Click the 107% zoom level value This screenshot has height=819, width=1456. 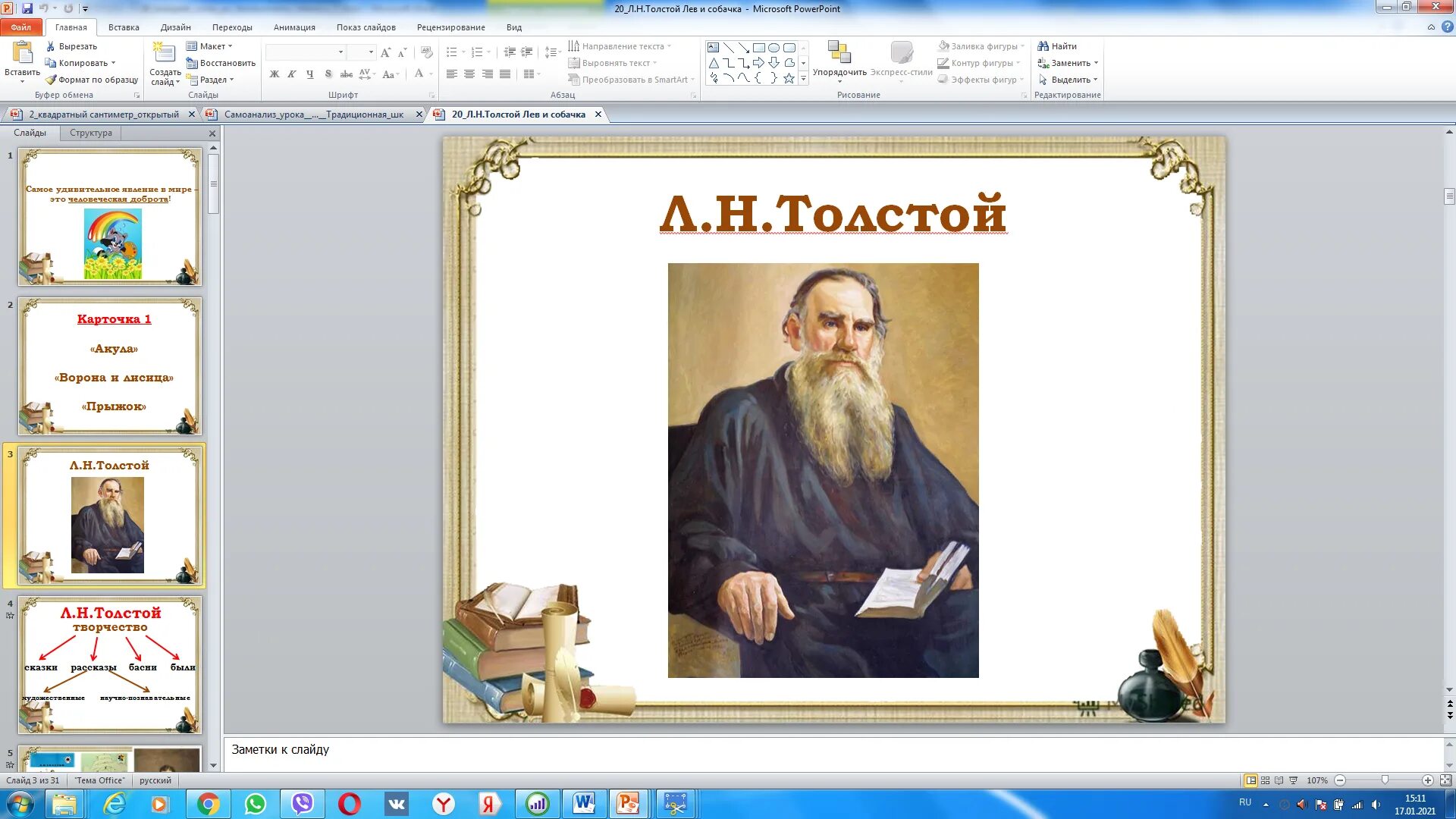tap(1317, 780)
